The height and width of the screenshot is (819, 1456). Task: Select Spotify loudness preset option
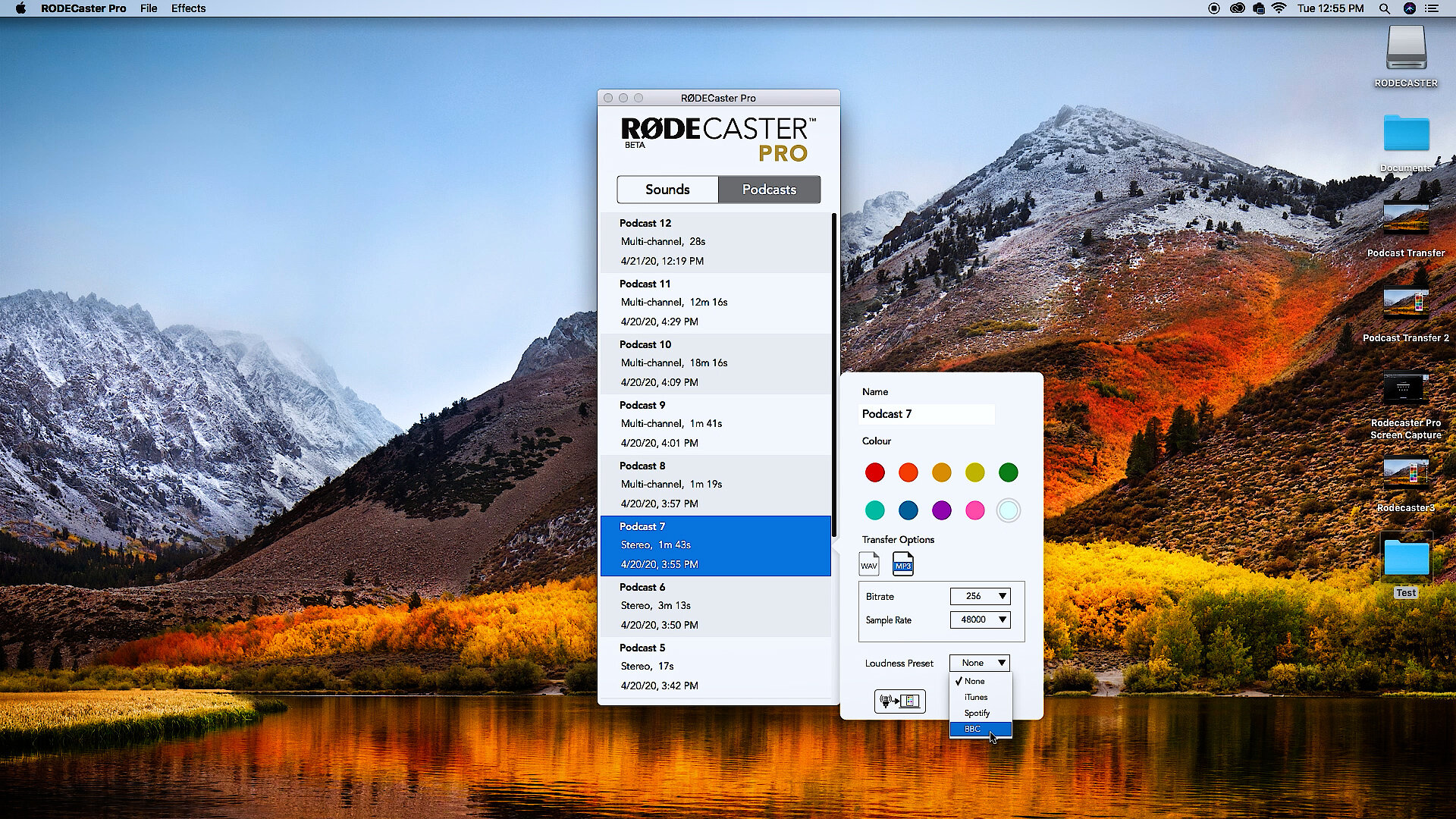click(981, 713)
